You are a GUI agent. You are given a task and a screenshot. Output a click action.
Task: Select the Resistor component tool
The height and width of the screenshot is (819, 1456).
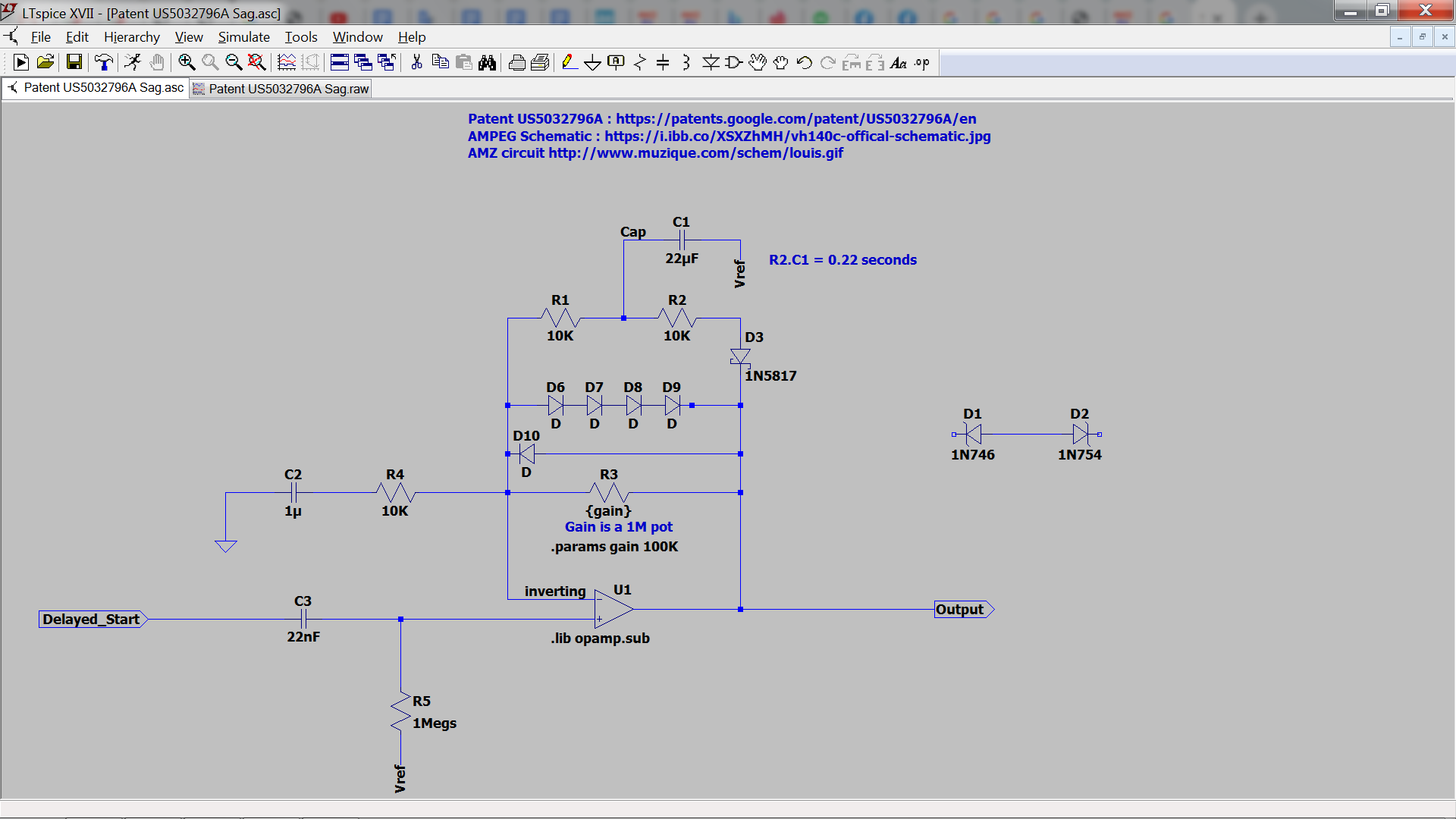pos(639,63)
